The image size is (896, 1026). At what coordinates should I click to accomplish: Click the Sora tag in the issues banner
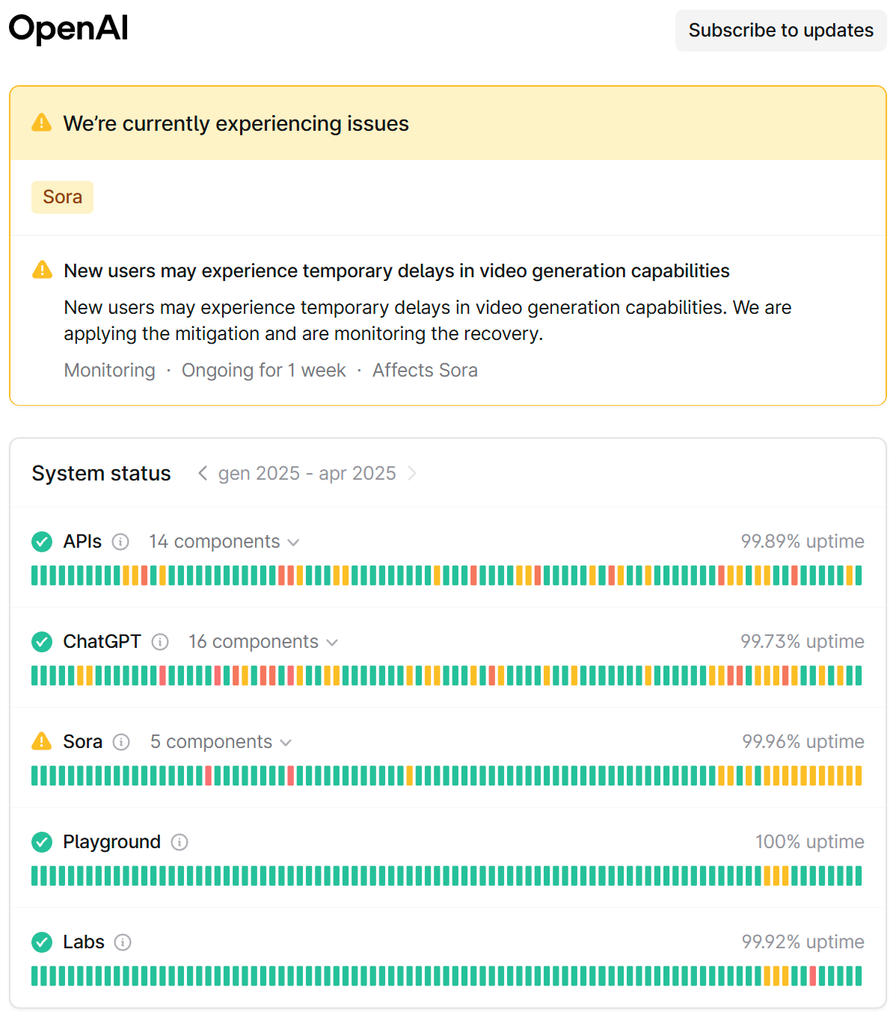pos(62,197)
